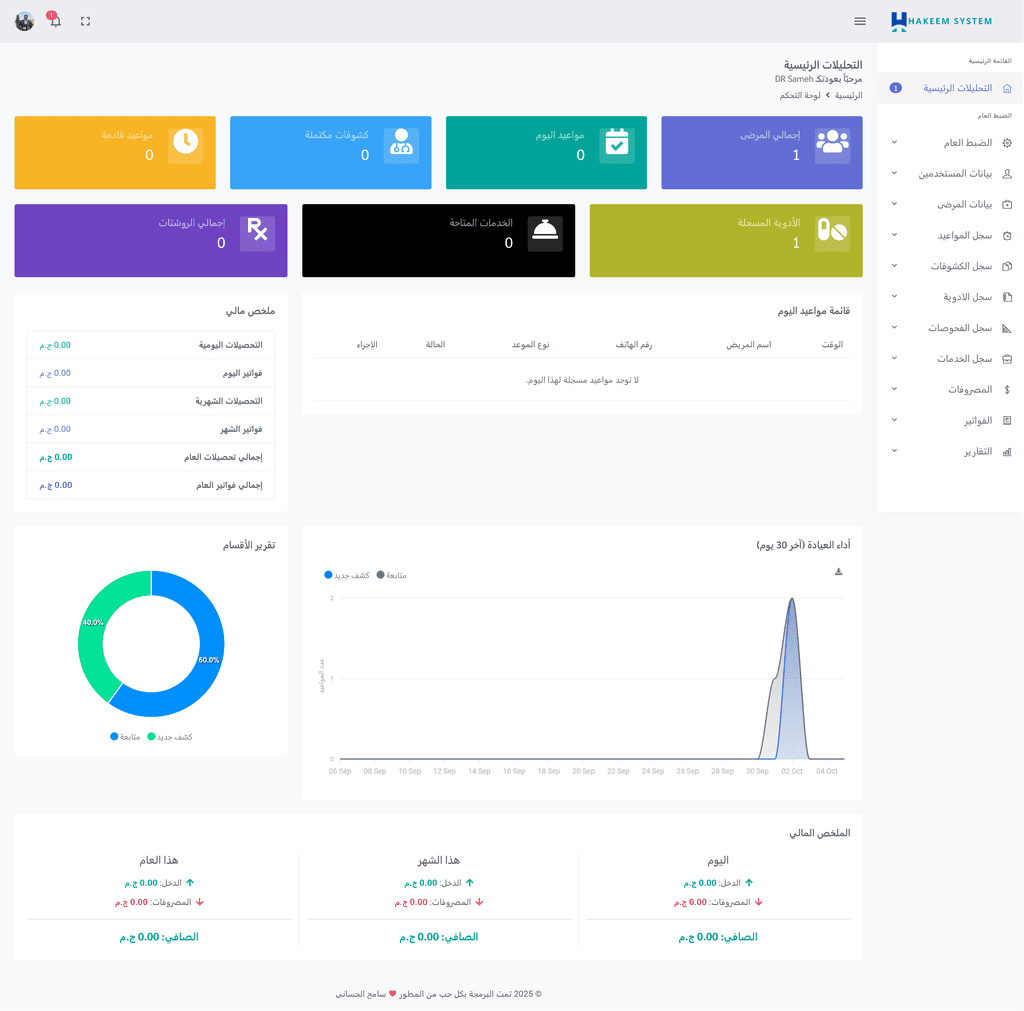The height and width of the screenshot is (1011, 1024).
Task: Open the notifications bell icon
Action: click(55, 21)
